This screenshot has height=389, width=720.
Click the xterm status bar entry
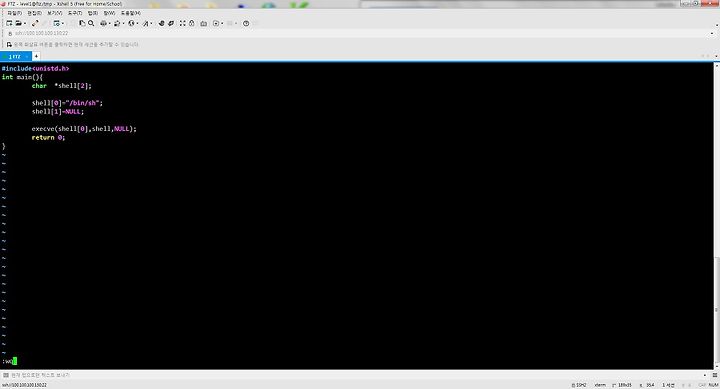(x=600, y=385)
